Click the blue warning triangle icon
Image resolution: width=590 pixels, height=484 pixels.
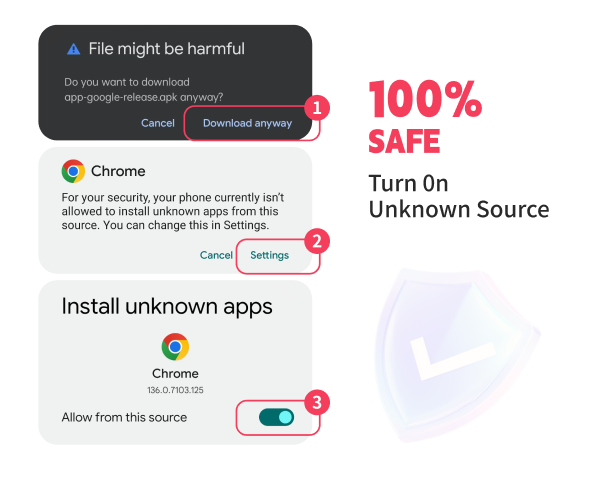point(73,49)
